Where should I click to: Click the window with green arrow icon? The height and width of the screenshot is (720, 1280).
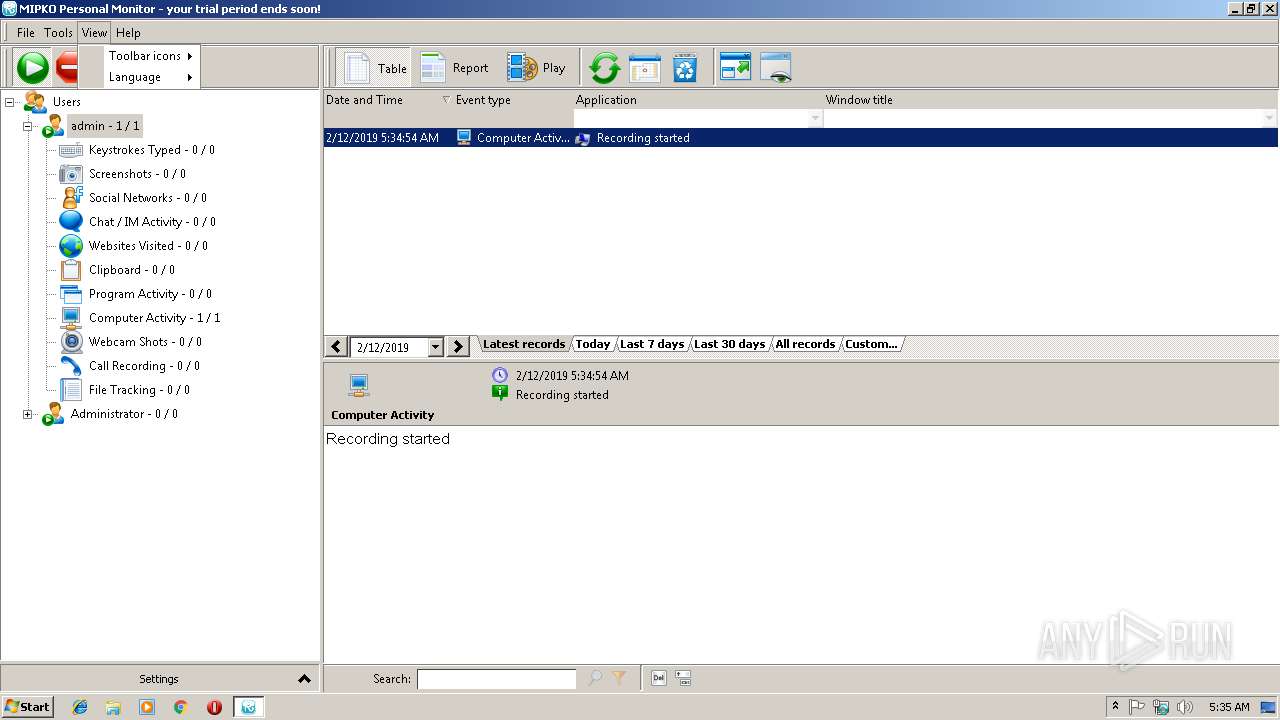click(x=735, y=67)
